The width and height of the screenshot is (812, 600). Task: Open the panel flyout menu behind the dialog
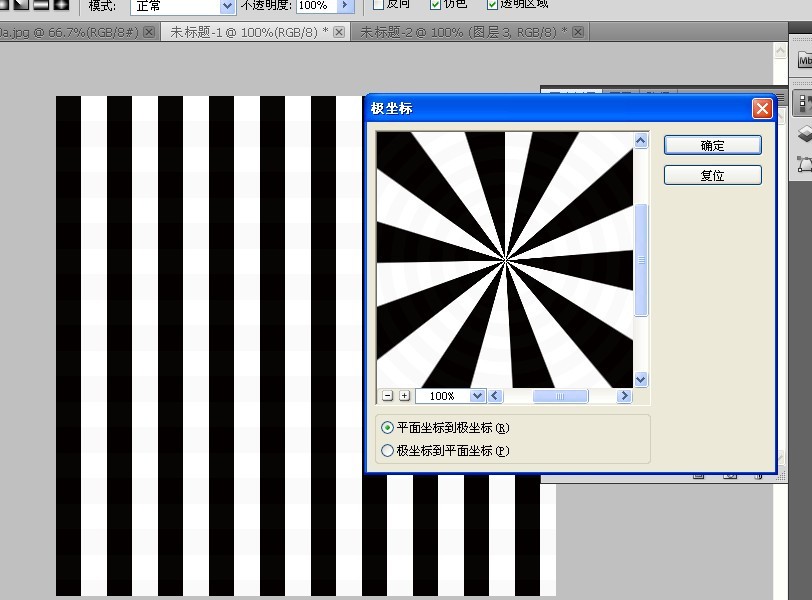781,98
